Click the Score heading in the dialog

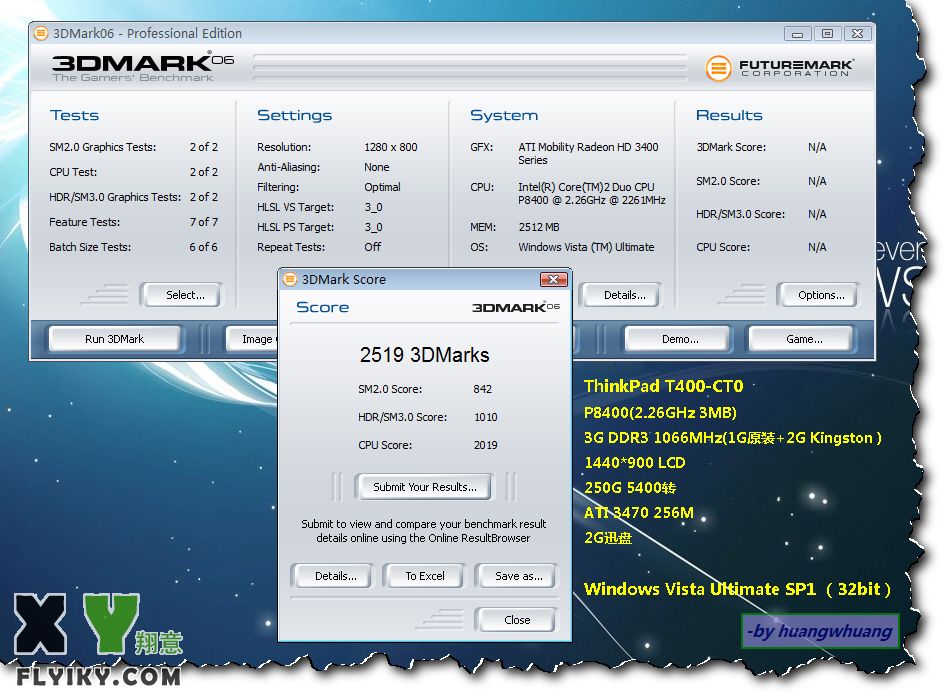point(323,307)
